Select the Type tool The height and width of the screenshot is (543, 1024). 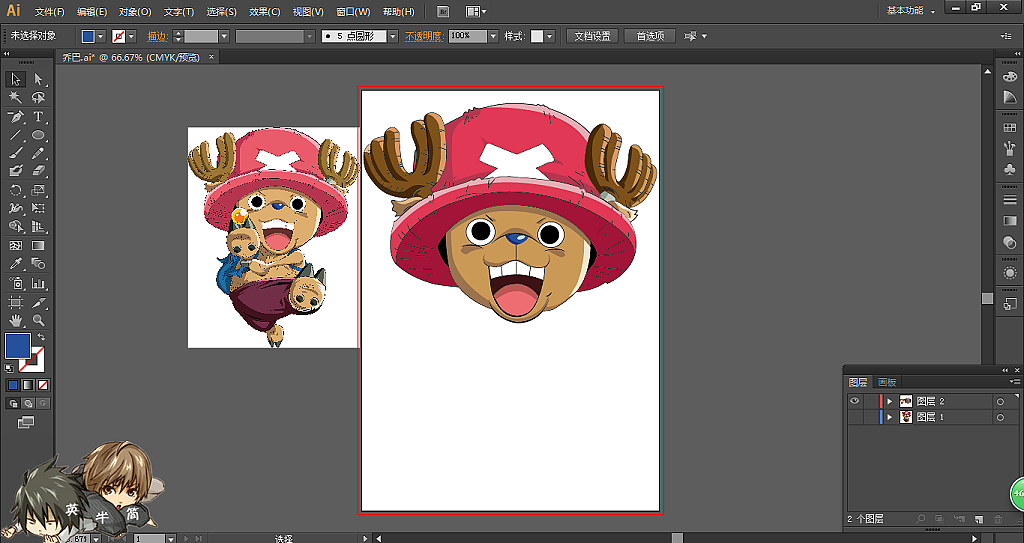pyautogui.click(x=38, y=116)
